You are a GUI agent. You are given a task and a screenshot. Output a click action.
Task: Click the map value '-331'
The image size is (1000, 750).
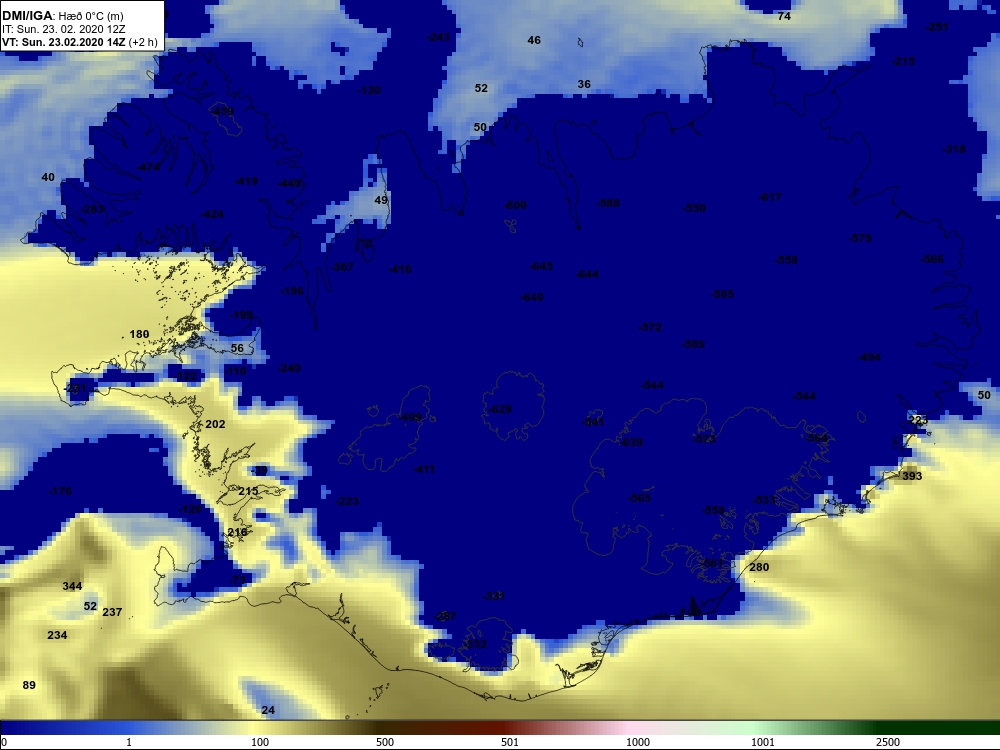(x=494, y=596)
